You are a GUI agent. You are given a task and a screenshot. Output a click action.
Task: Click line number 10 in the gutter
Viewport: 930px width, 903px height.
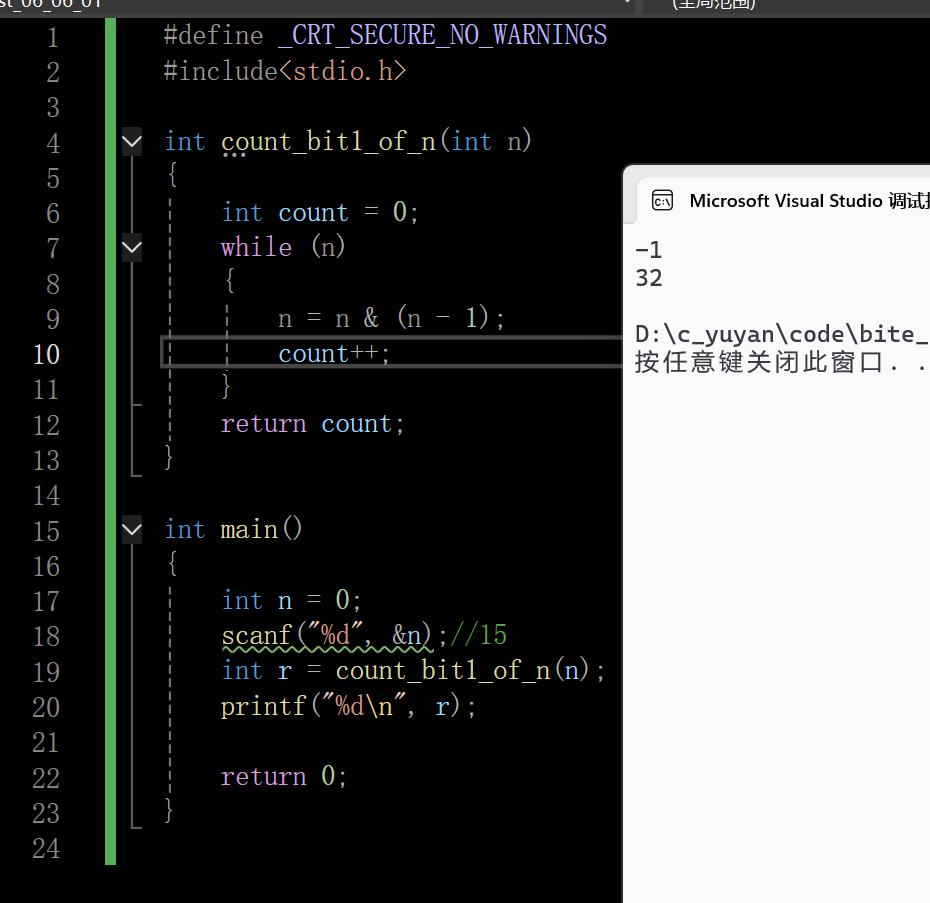46,355
